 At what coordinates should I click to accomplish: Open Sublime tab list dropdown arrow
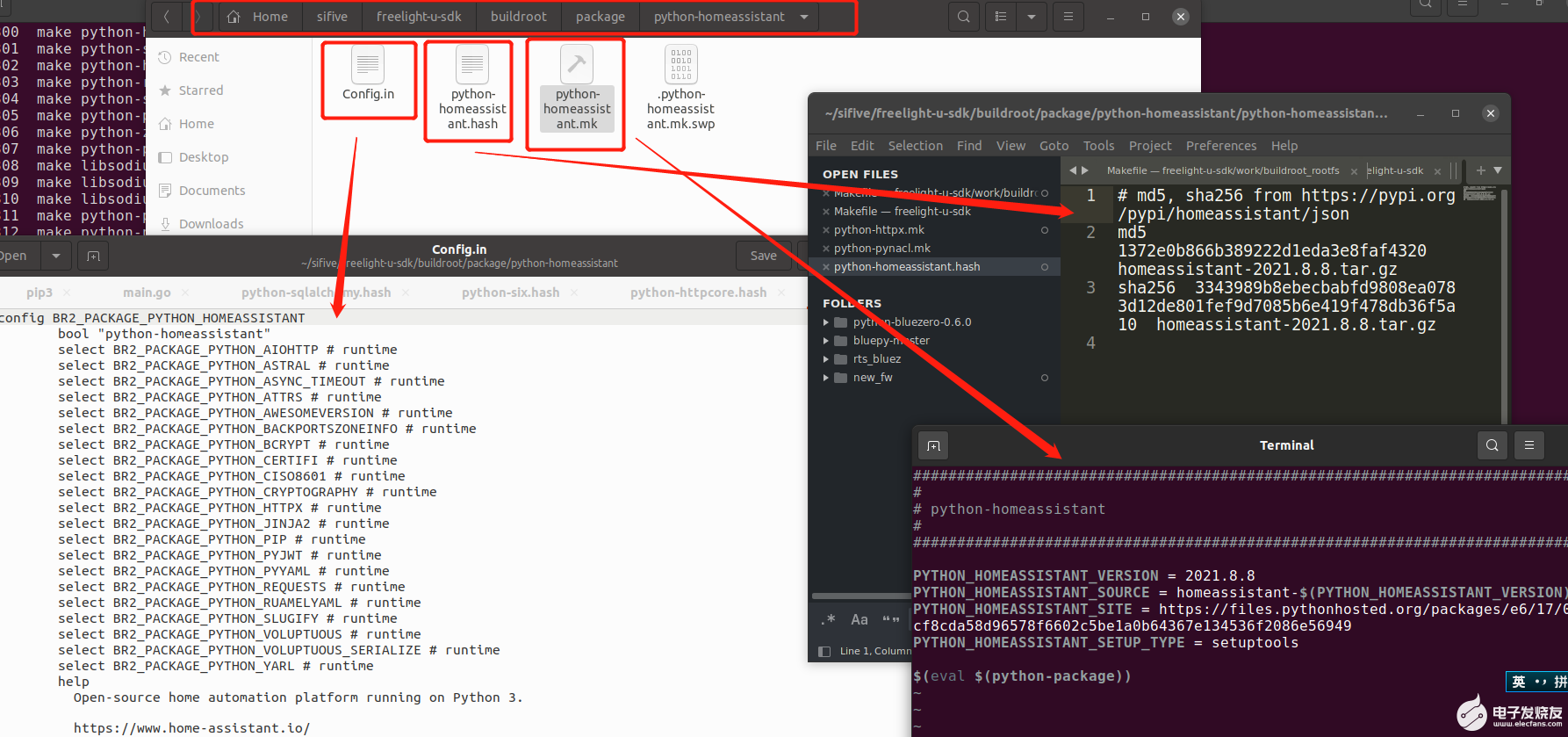click(x=1498, y=170)
